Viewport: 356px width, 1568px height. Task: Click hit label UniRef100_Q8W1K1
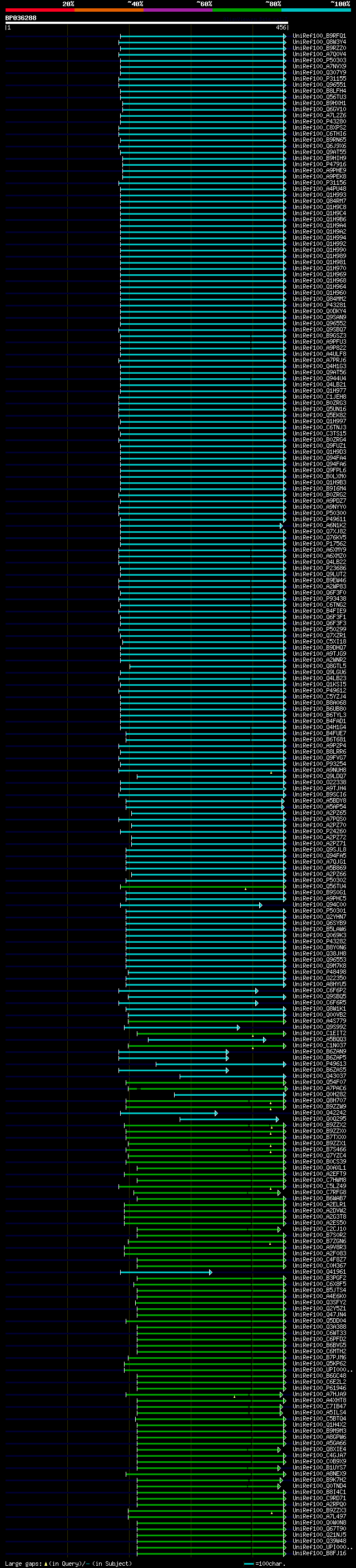point(319,1008)
